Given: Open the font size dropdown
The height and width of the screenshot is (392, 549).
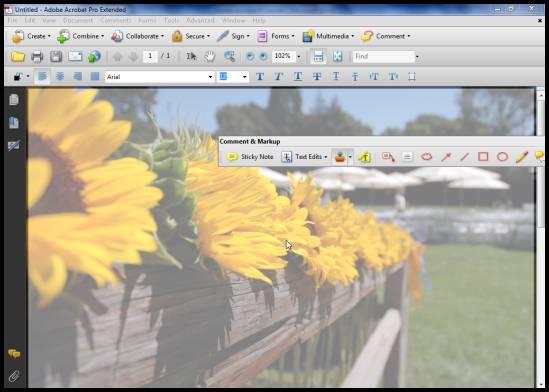Looking at the screenshot, I should 245,77.
